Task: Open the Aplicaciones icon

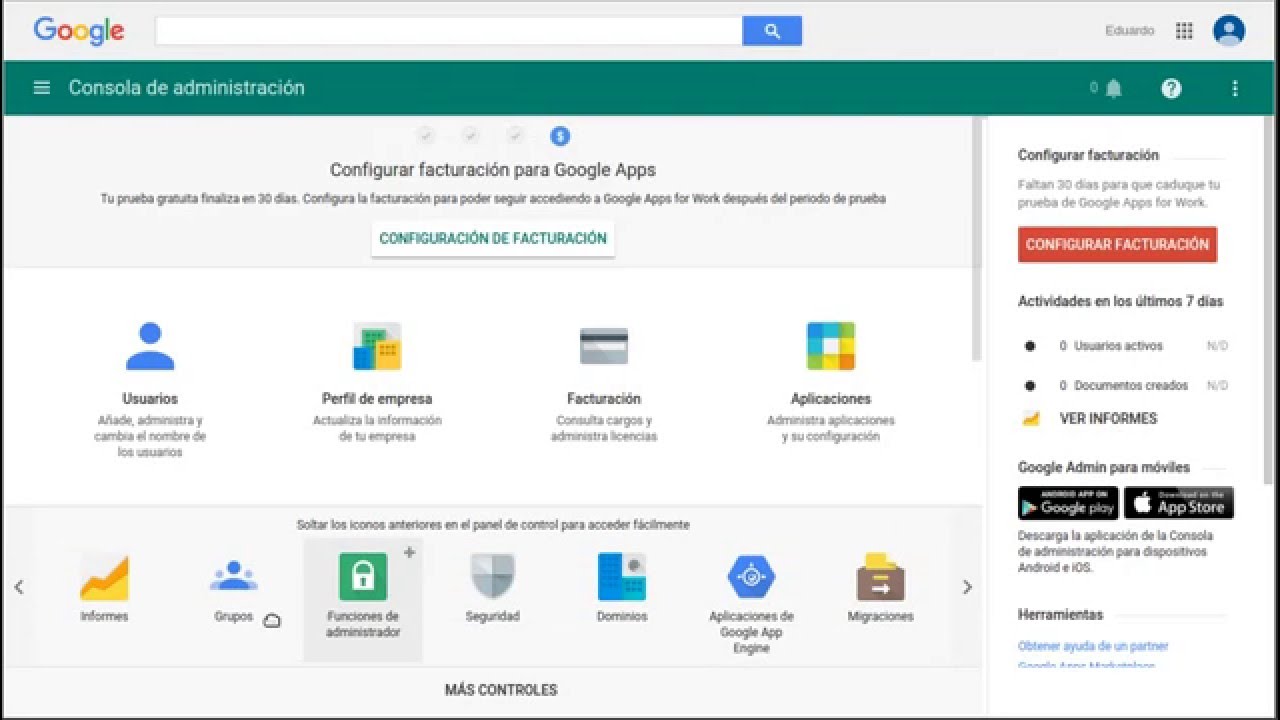Action: coord(831,346)
